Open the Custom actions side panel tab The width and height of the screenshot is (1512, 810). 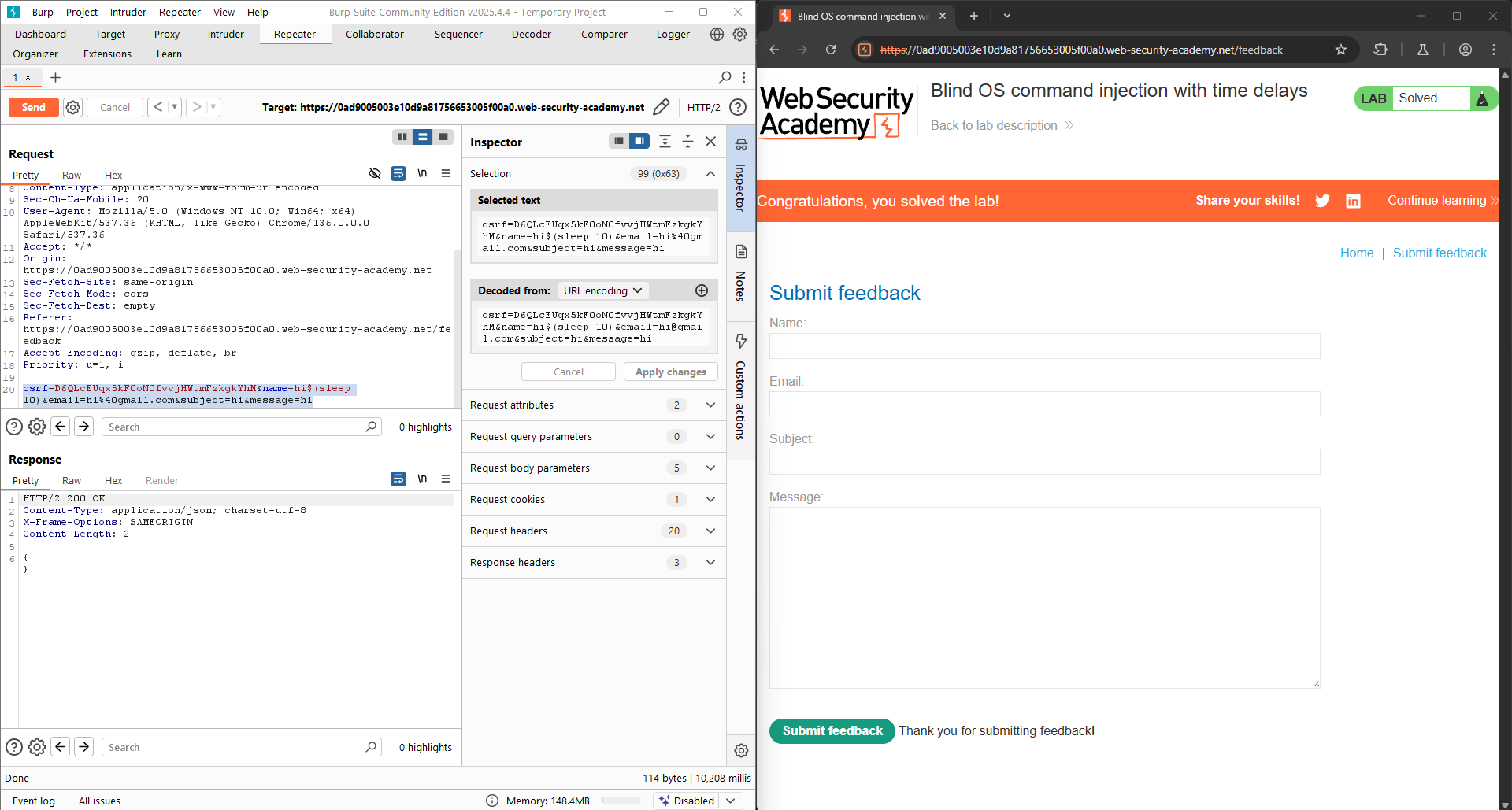(x=740, y=390)
